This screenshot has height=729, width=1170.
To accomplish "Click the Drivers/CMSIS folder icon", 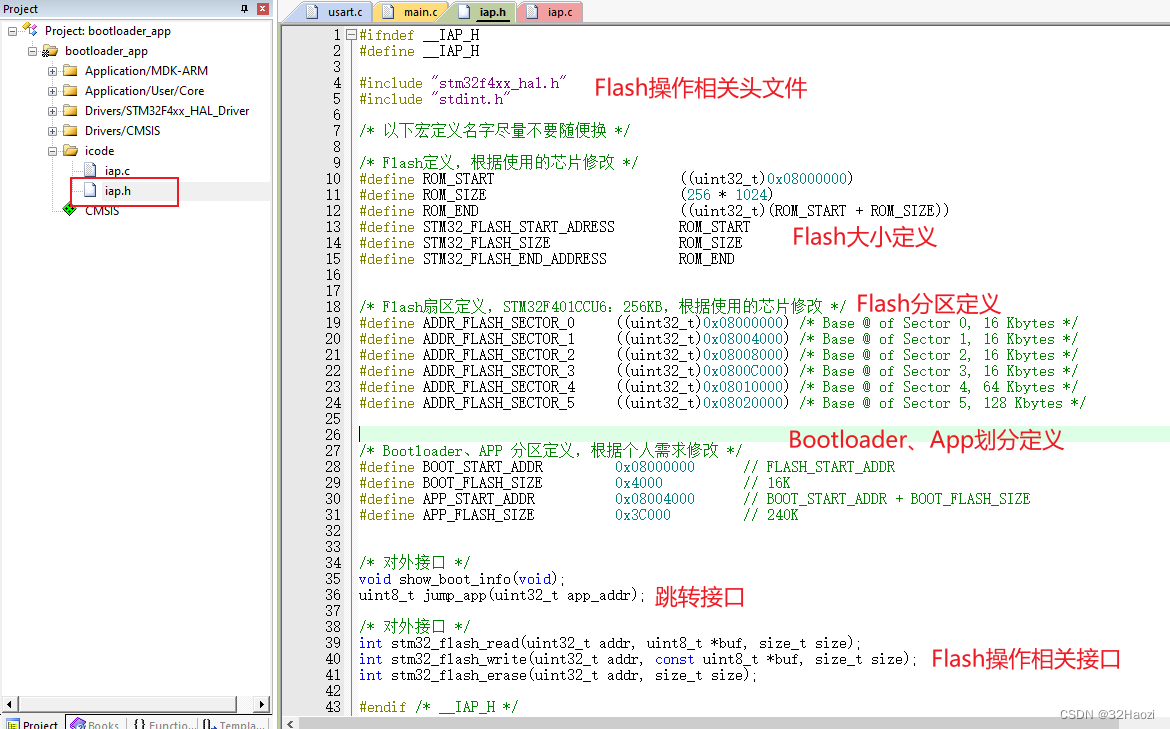I will click(x=70, y=131).
